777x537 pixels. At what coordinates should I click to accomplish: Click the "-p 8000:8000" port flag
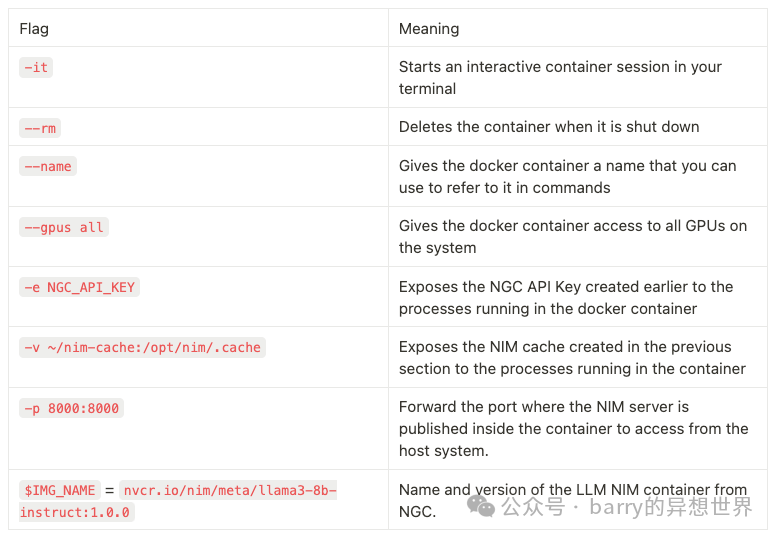(x=71, y=408)
